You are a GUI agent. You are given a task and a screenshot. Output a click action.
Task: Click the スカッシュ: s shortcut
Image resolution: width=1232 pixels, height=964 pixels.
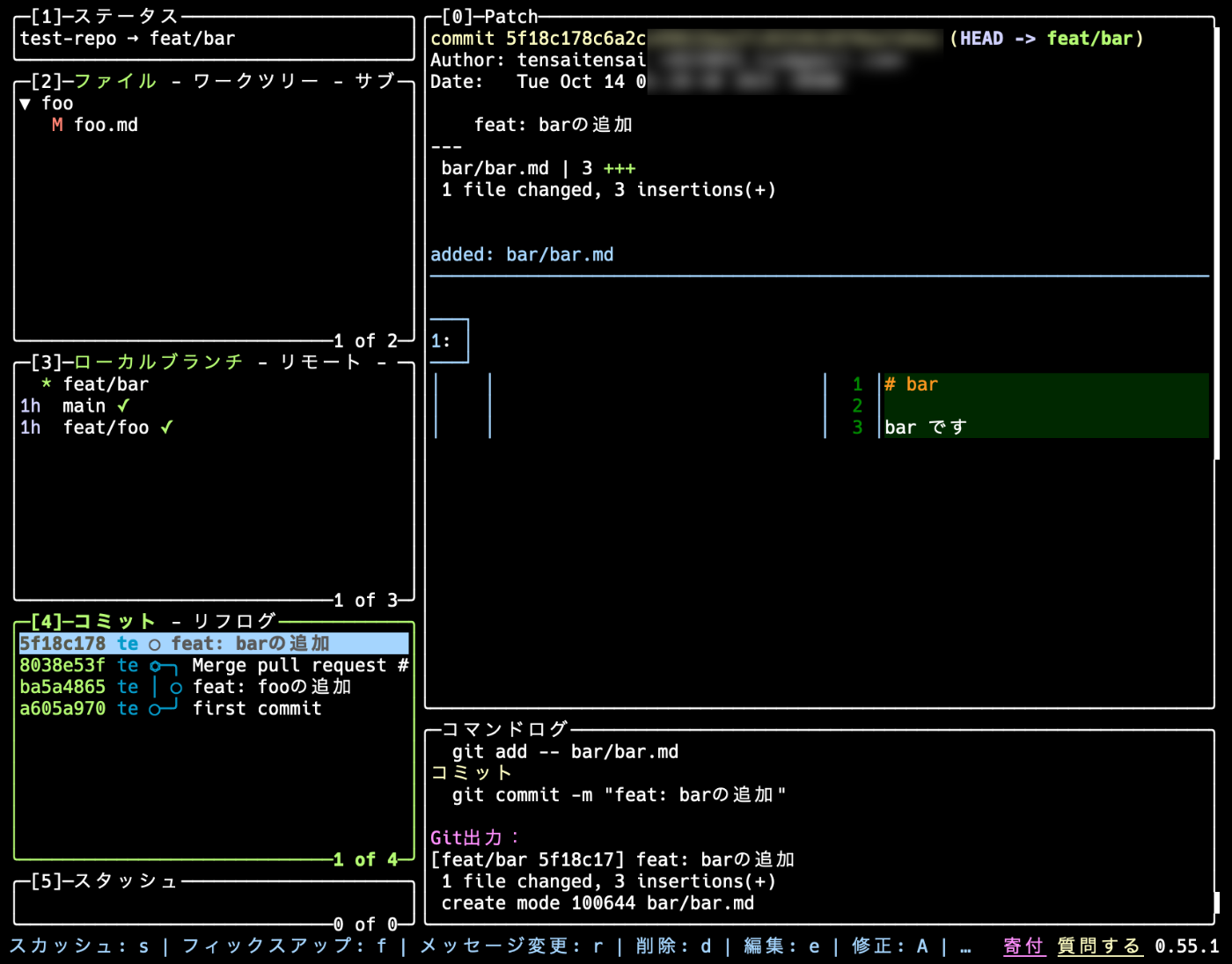pyautogui.click(x=79, y=946)
